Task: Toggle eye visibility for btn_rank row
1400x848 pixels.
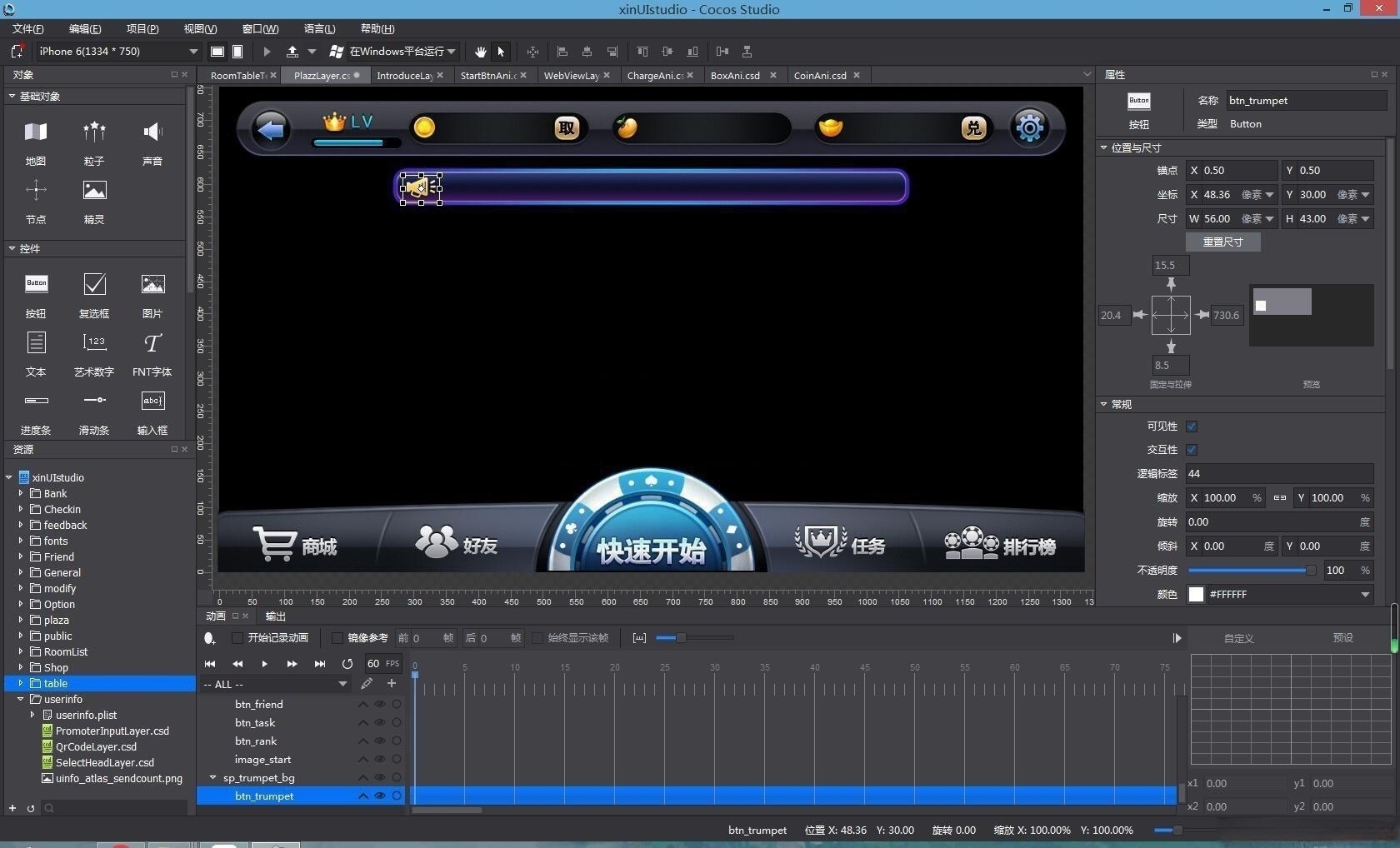Action: (380, 741)
